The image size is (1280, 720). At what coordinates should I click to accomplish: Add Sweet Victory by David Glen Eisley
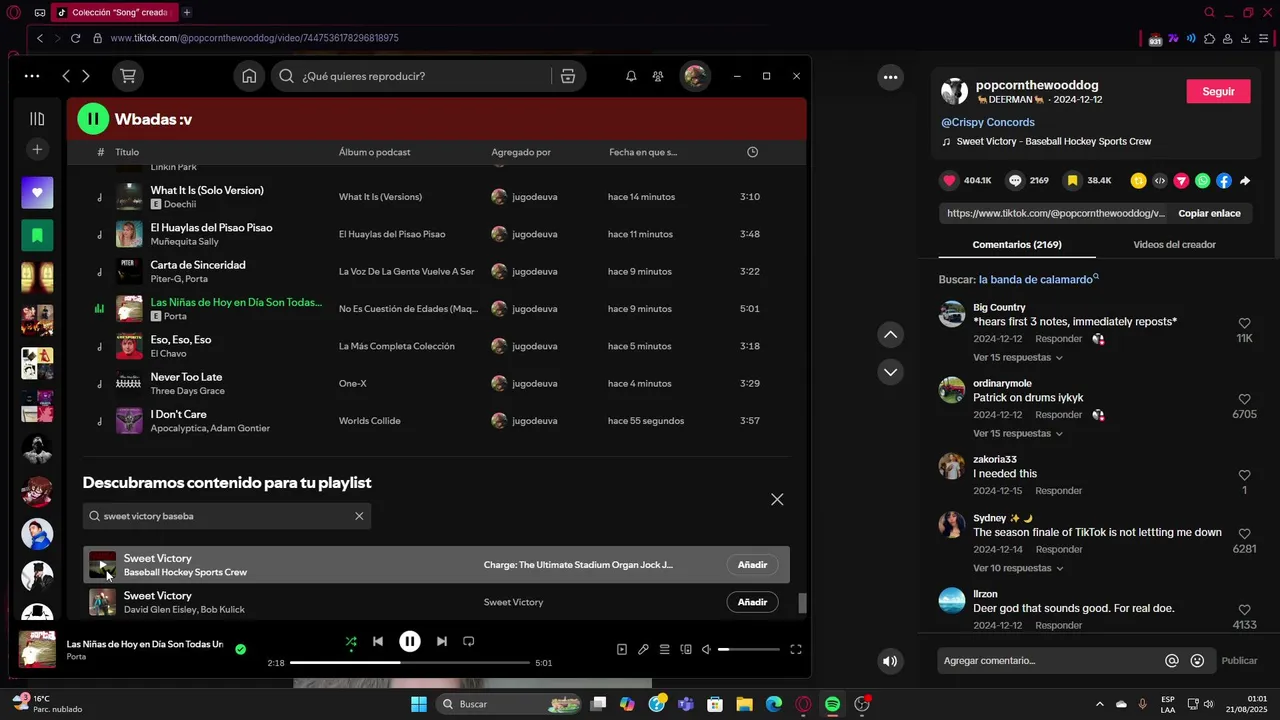(x=752, y=602)
